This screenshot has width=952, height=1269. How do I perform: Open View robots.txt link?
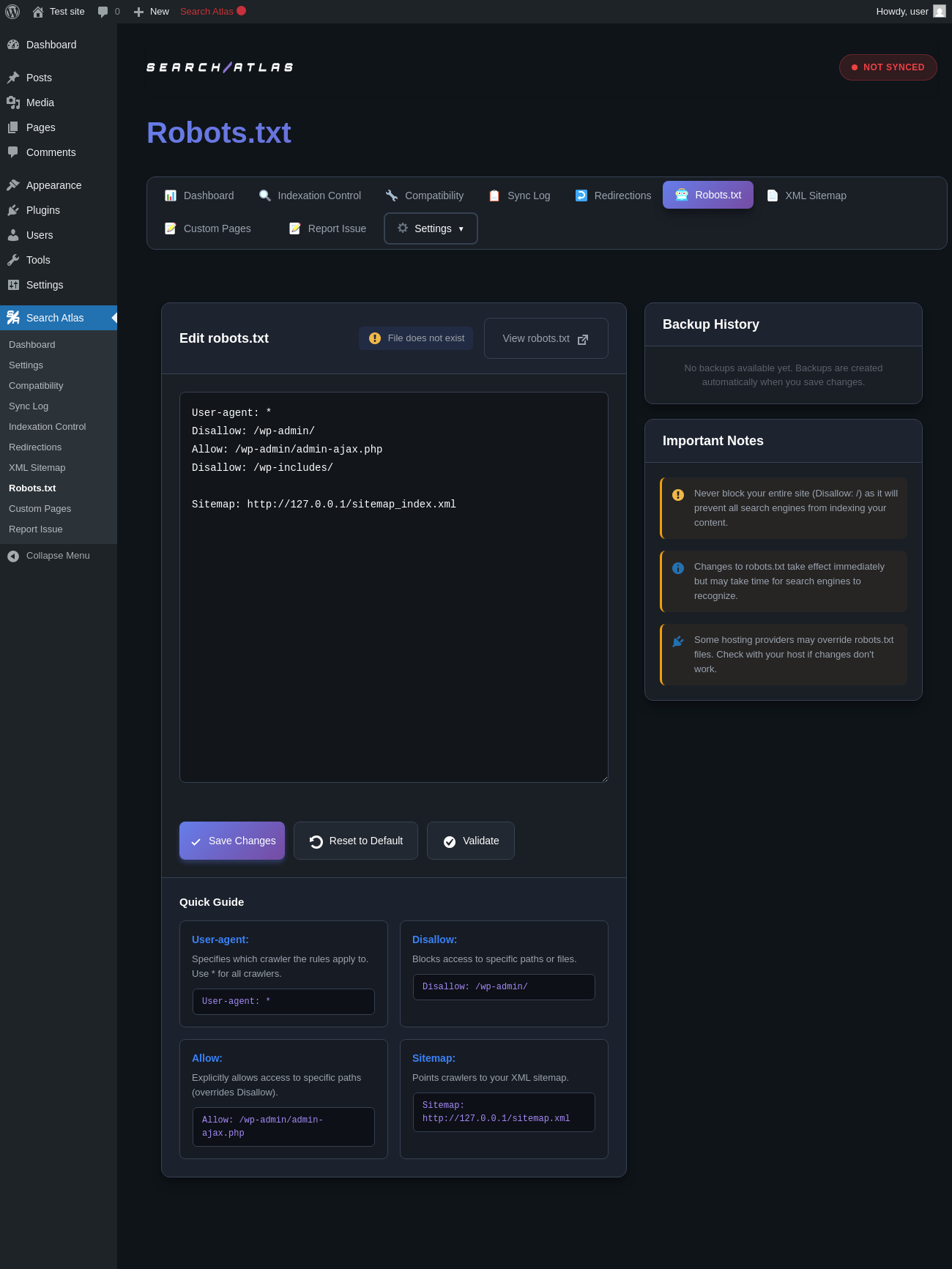click(546, 338)
